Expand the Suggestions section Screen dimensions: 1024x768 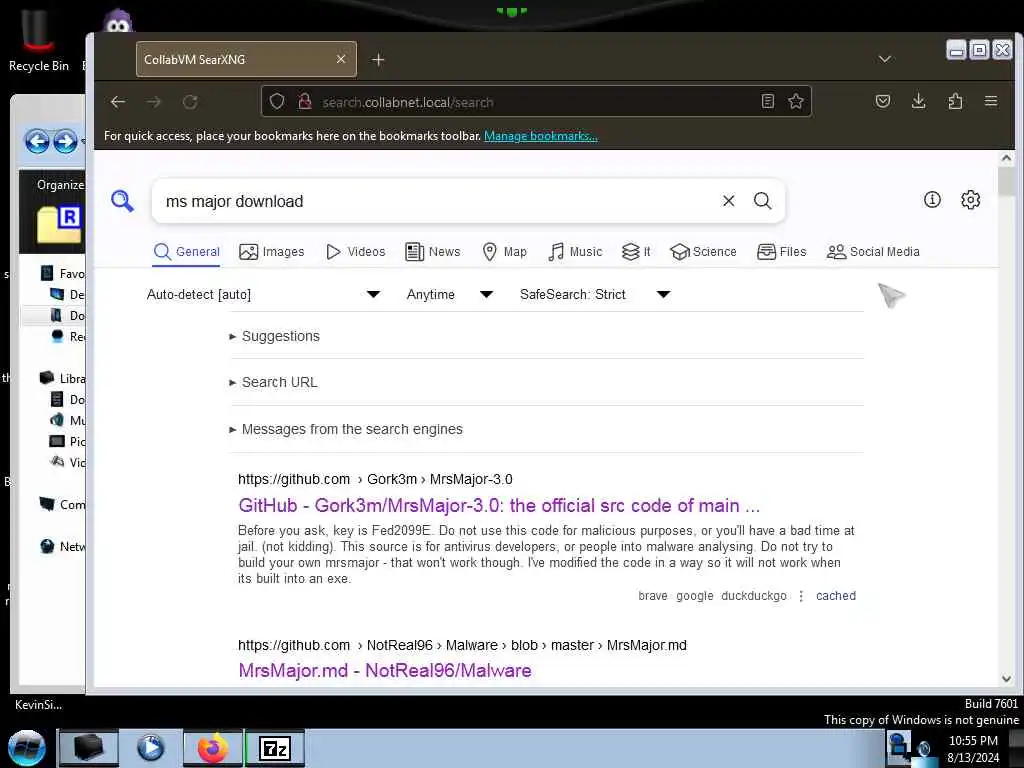pos(274,336)
